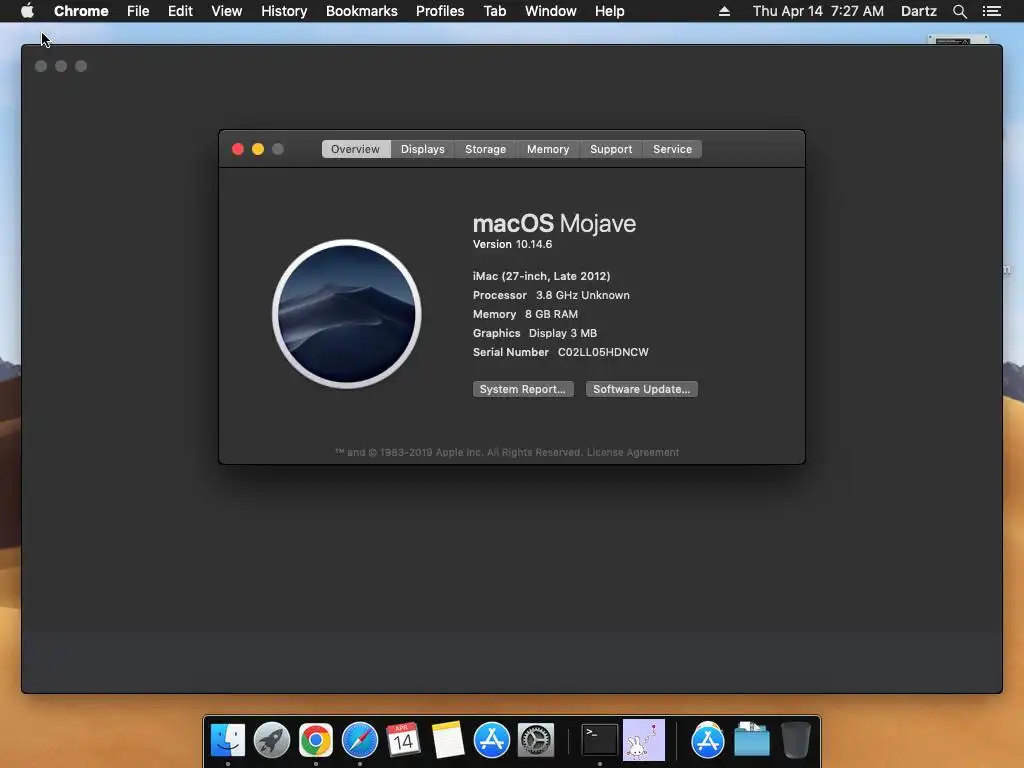Open the Help menu
1024x768 pixels.
[609, 11]
